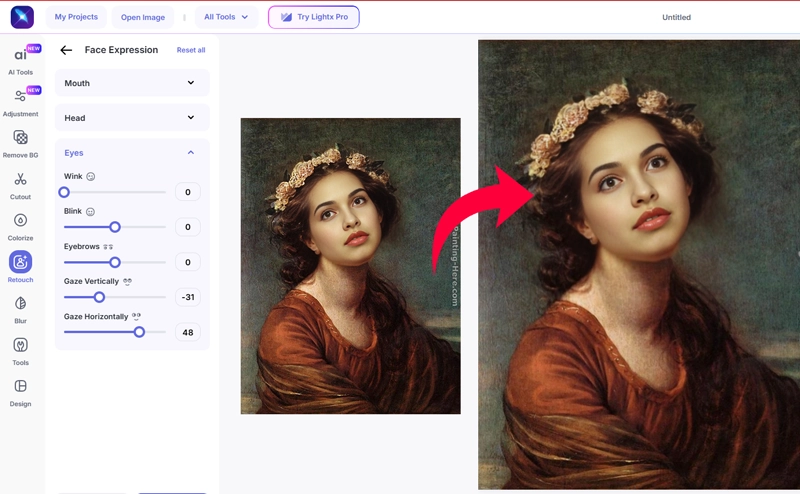Open the All Tools dropdown
This screenshot has height=494, width=800.
tap(226, 17)
